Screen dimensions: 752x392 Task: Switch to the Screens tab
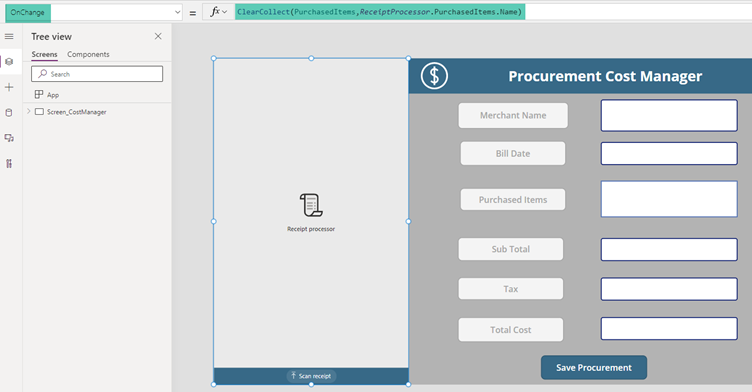click(x=45, y=54)
